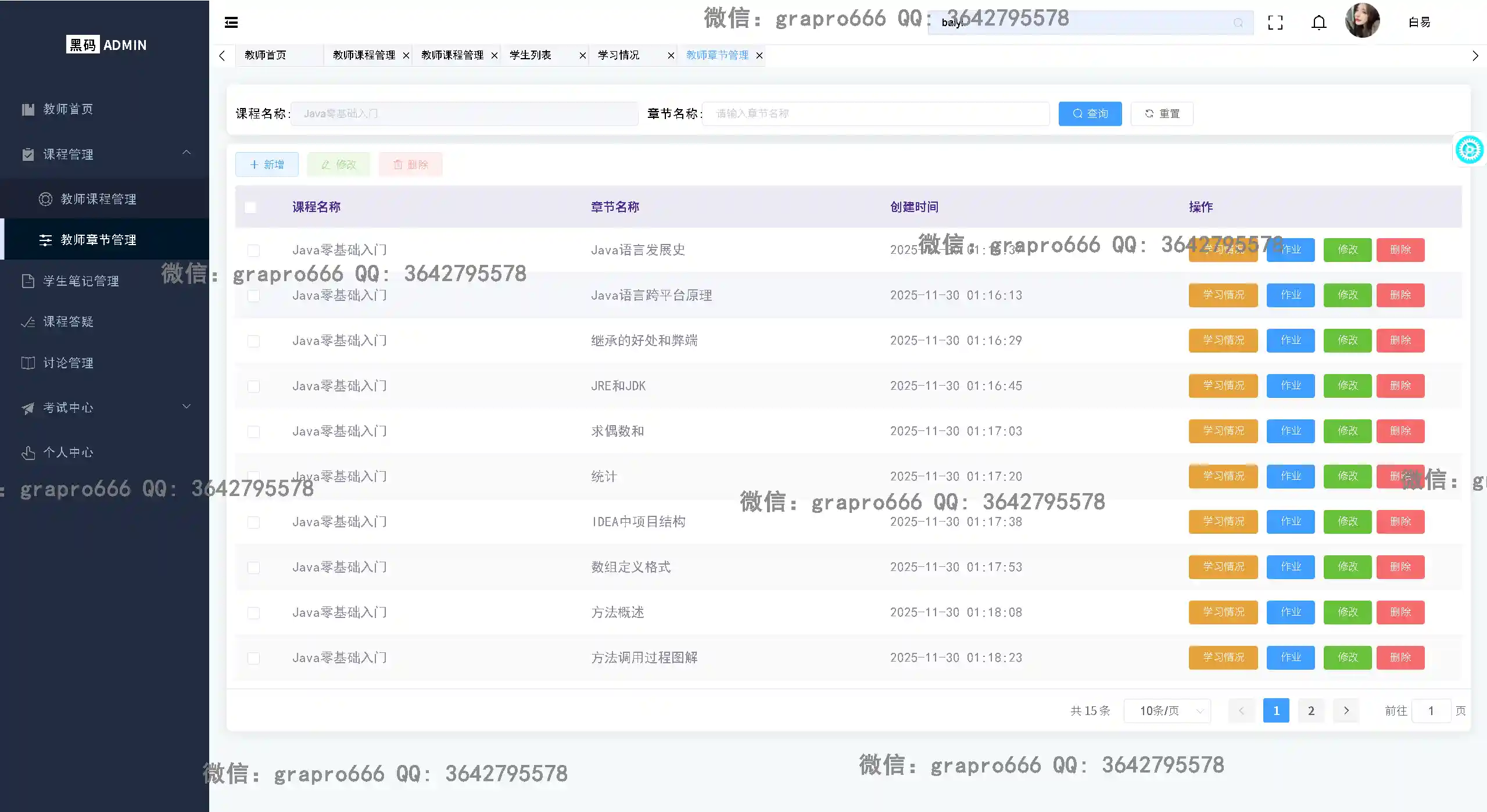Check the JRE和JDK row checkbox

coord(254,386)
